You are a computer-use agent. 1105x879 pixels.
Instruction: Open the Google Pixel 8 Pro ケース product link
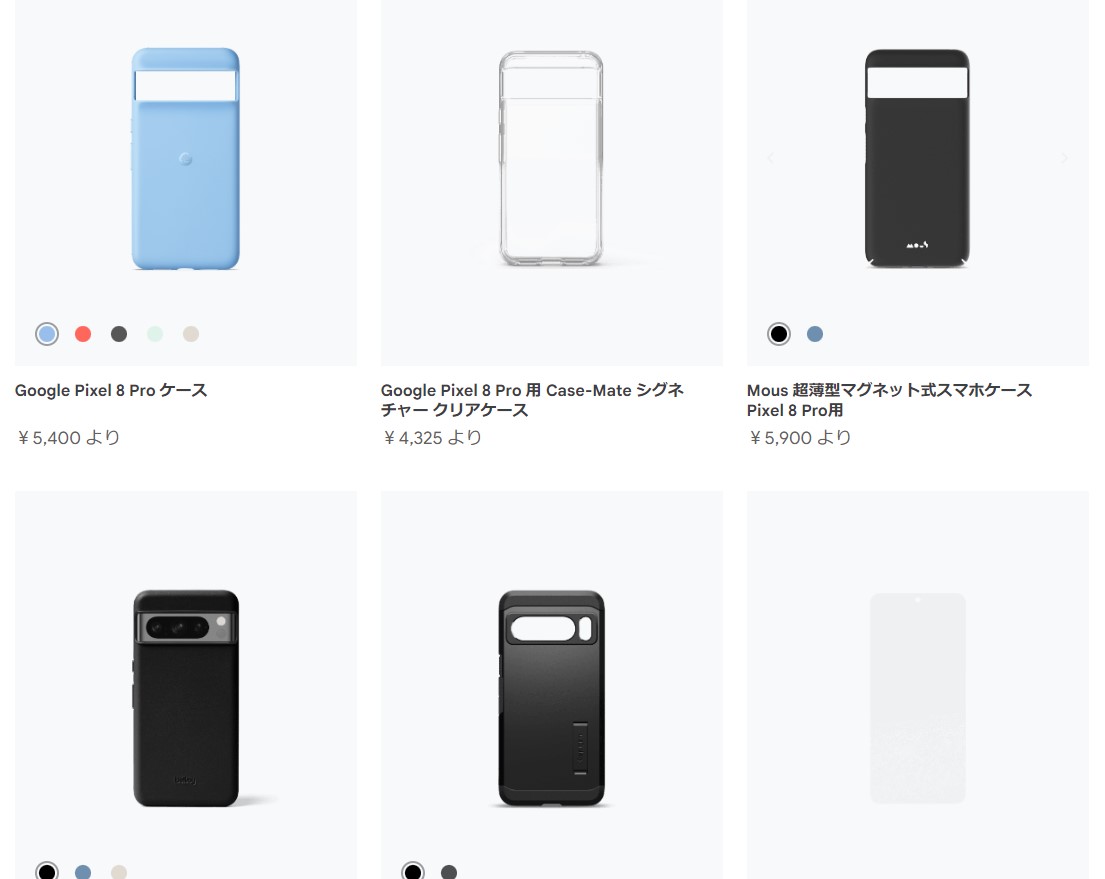coord(111,391)
